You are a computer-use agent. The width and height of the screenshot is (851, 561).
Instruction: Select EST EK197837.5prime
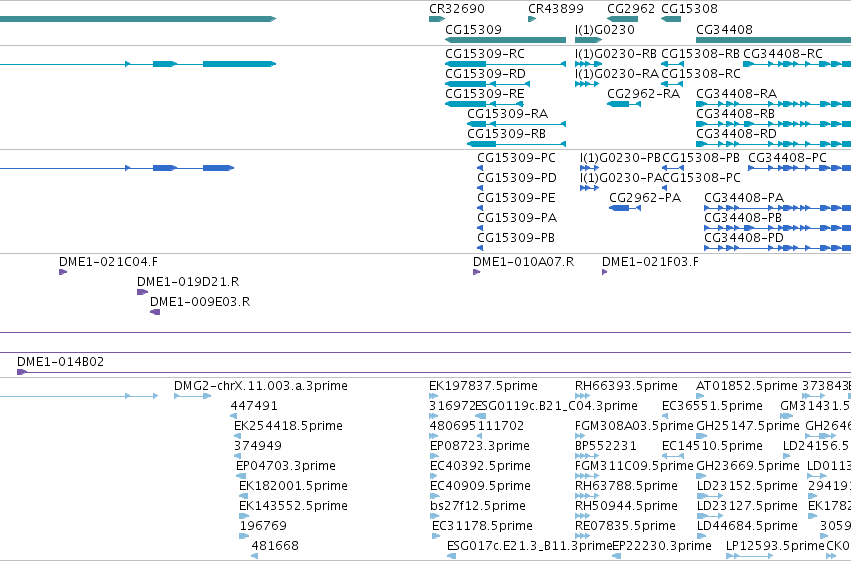click(433, 396)
